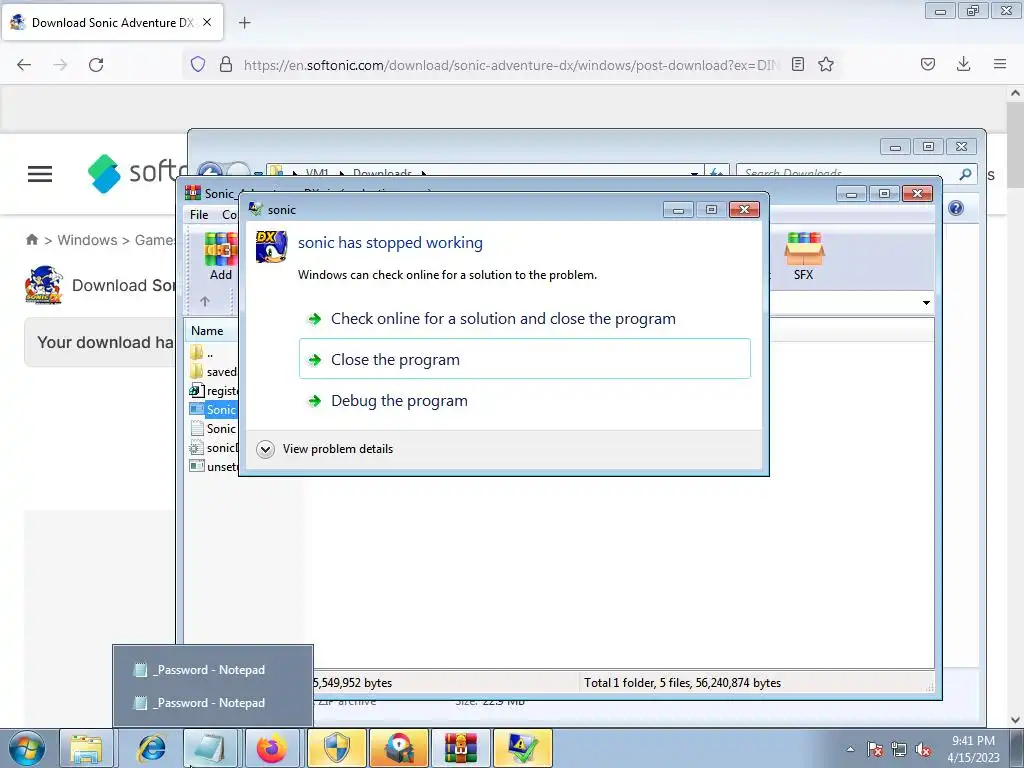Click the Firefox URL address field
This screenshot has height=768, width=1024.
[x=511, y=65]
